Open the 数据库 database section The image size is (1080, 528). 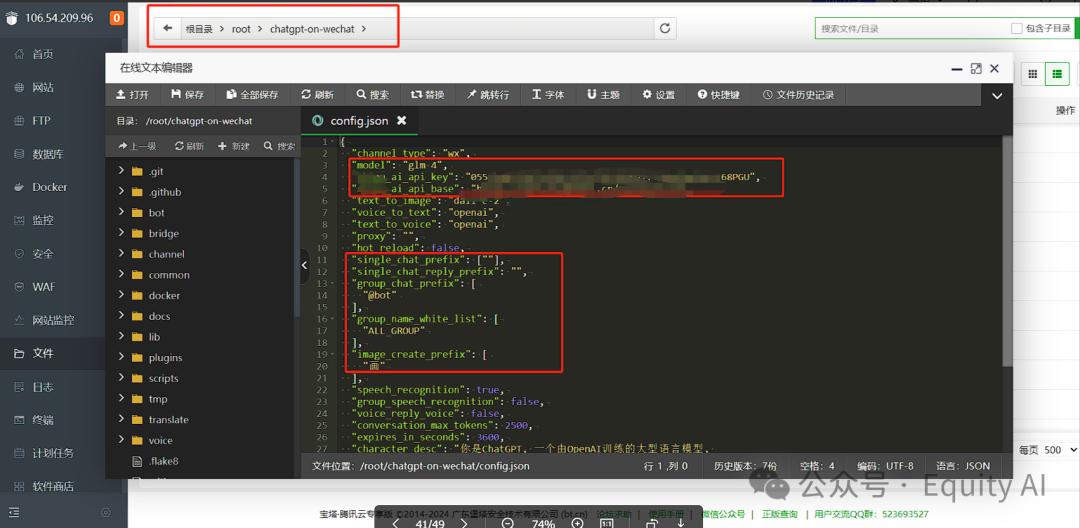click(48, 154)
